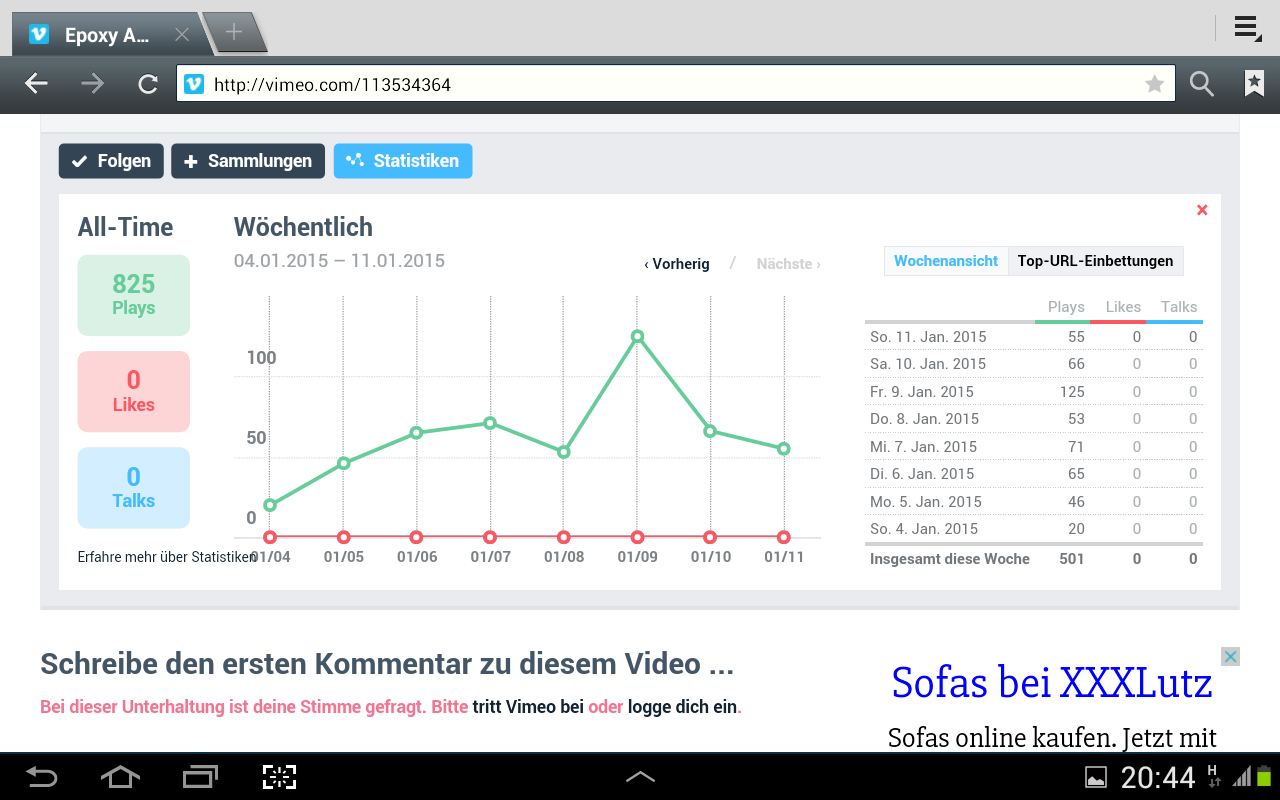Open the 'Sofas bei XXXLutz' ad link
This screenshot has width=1280, height=800.
click(x=1052, y=683)
